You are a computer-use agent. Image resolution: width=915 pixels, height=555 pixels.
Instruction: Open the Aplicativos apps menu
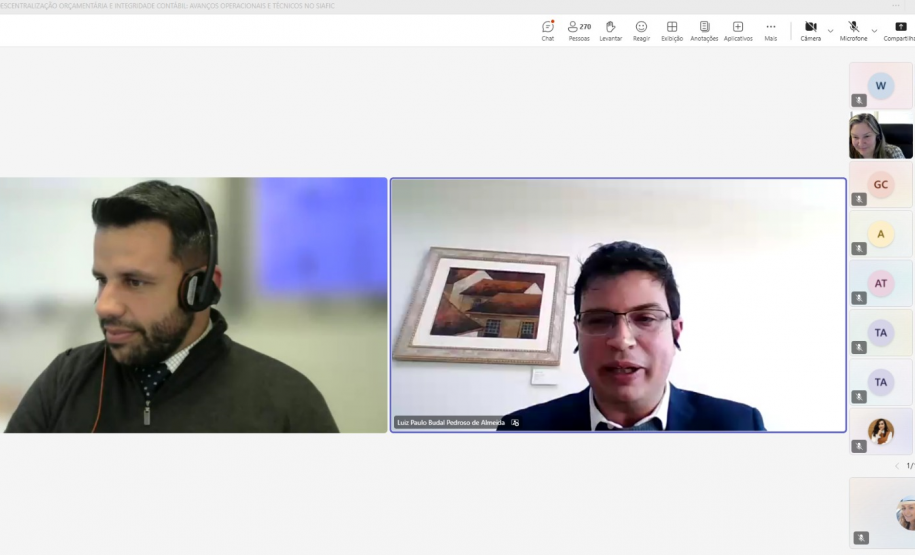[x=738, y=30]
